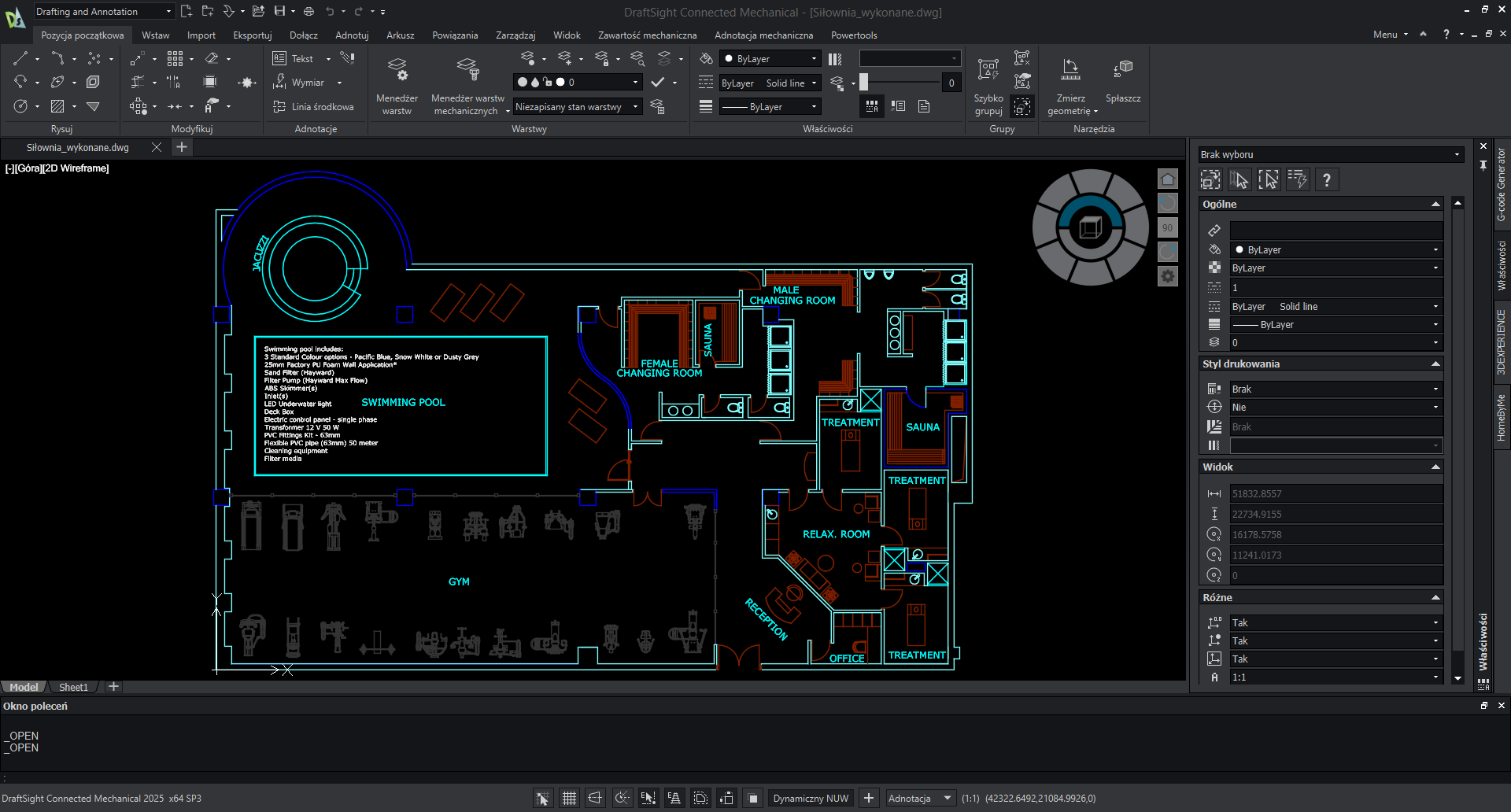Open the Wstaw ribbon tab
This screenshot has width=1511, height=812.
pos(155,35)
